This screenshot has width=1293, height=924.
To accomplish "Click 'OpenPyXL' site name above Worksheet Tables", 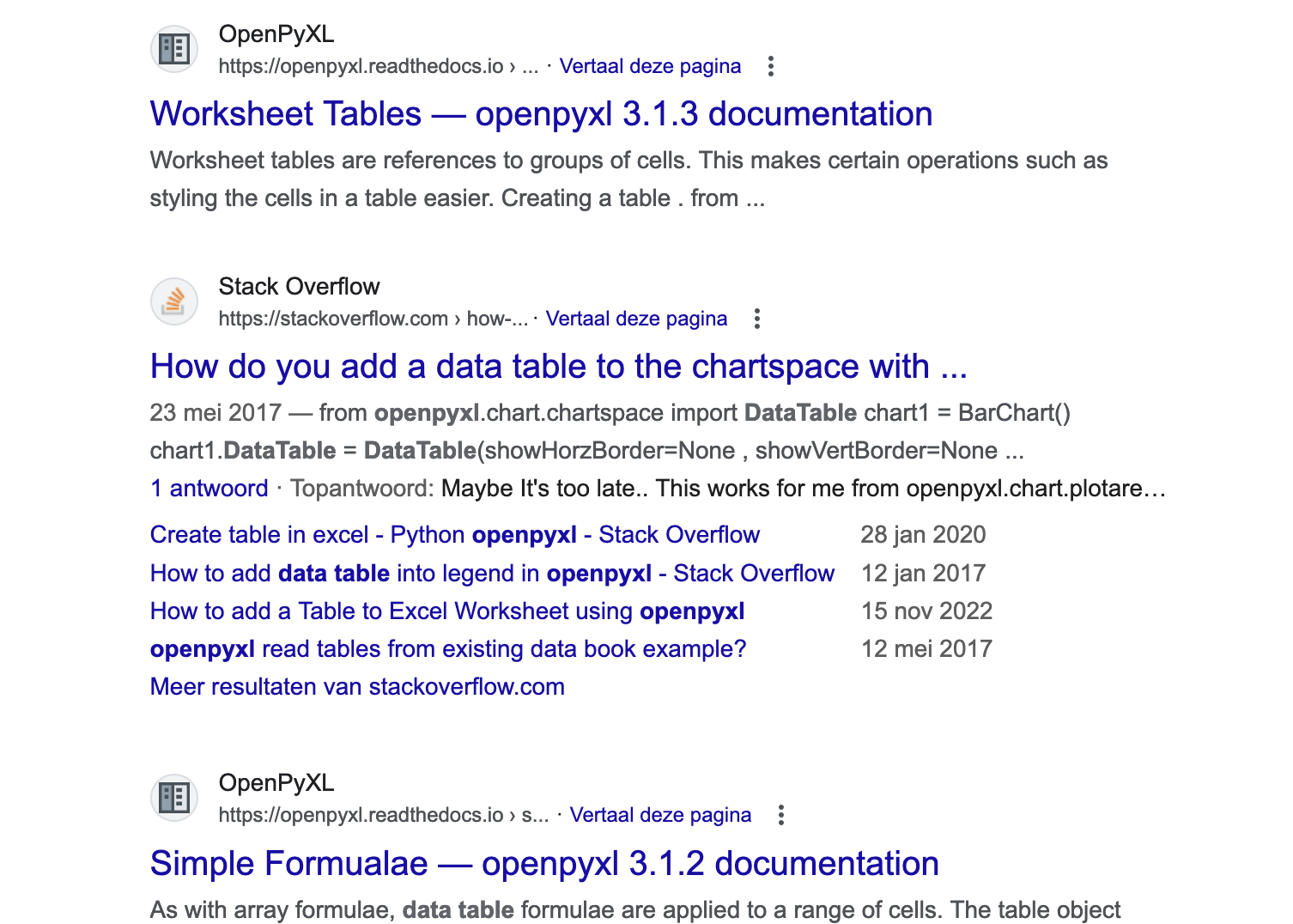I will [x=276, y=34].
